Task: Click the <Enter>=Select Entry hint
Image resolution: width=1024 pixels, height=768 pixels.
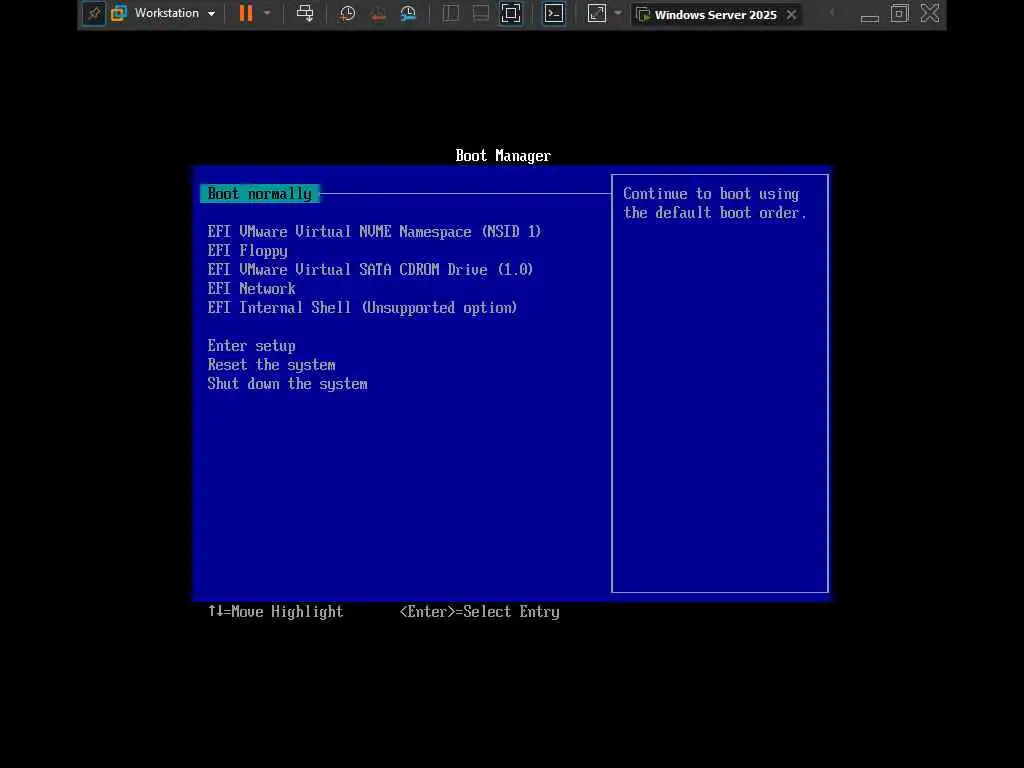Action: click(x=479, y=612)
